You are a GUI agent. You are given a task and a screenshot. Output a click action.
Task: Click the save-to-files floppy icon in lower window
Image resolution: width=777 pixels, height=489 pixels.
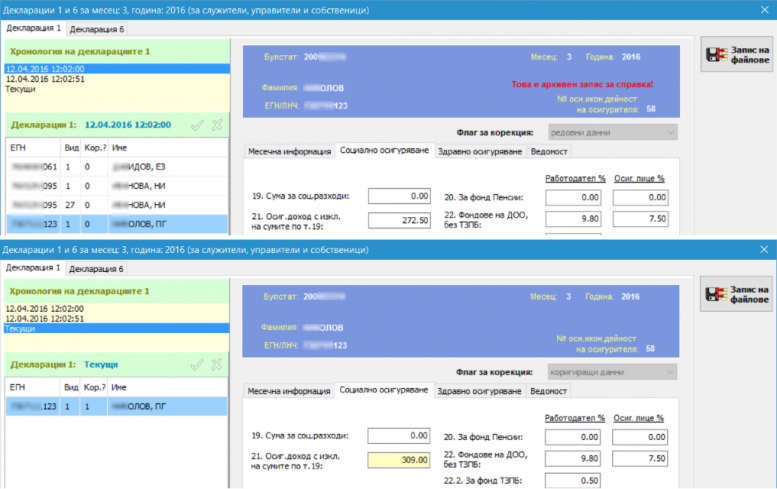(716, 294)
